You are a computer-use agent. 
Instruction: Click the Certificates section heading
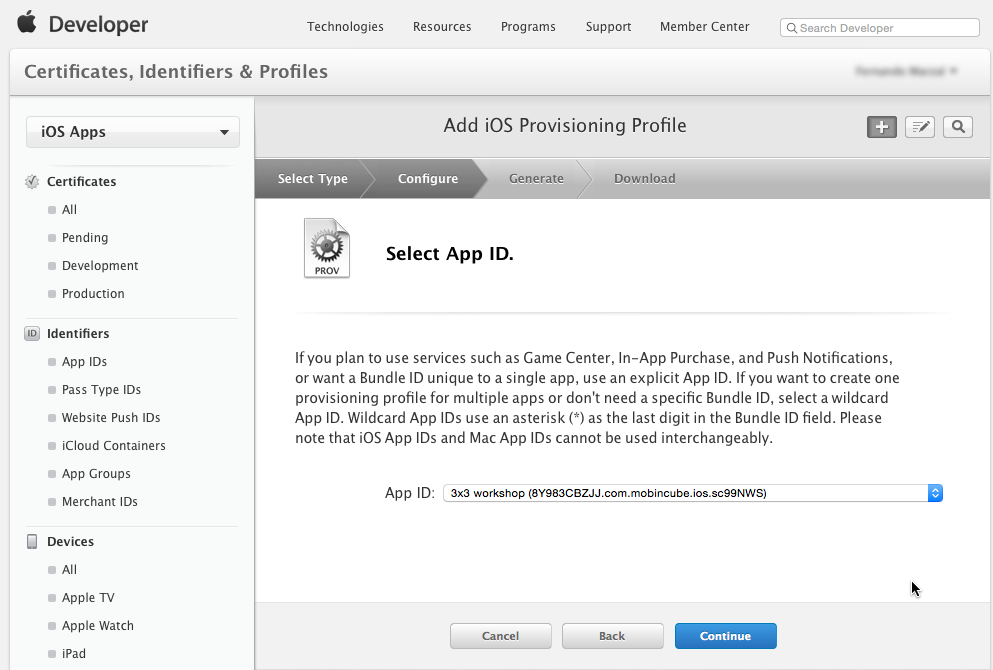click(82, 182)
